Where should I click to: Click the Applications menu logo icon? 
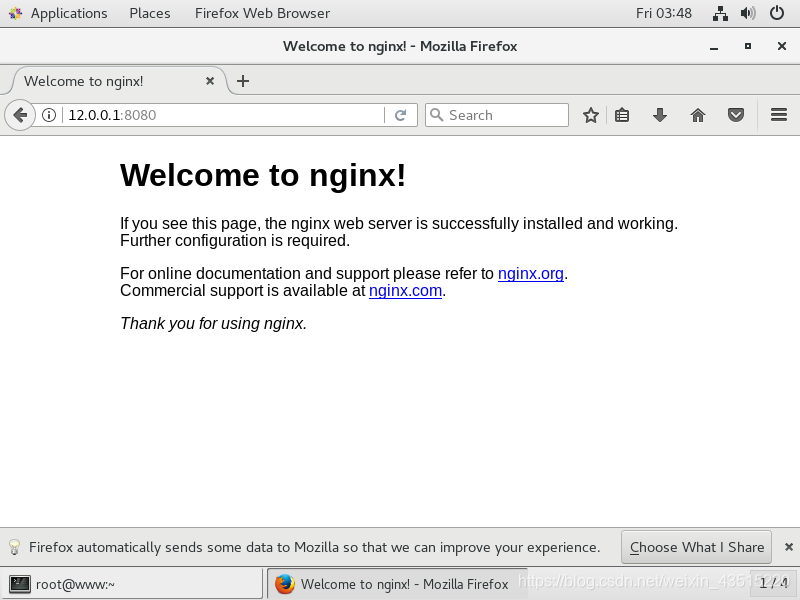[x=16, y=13]
